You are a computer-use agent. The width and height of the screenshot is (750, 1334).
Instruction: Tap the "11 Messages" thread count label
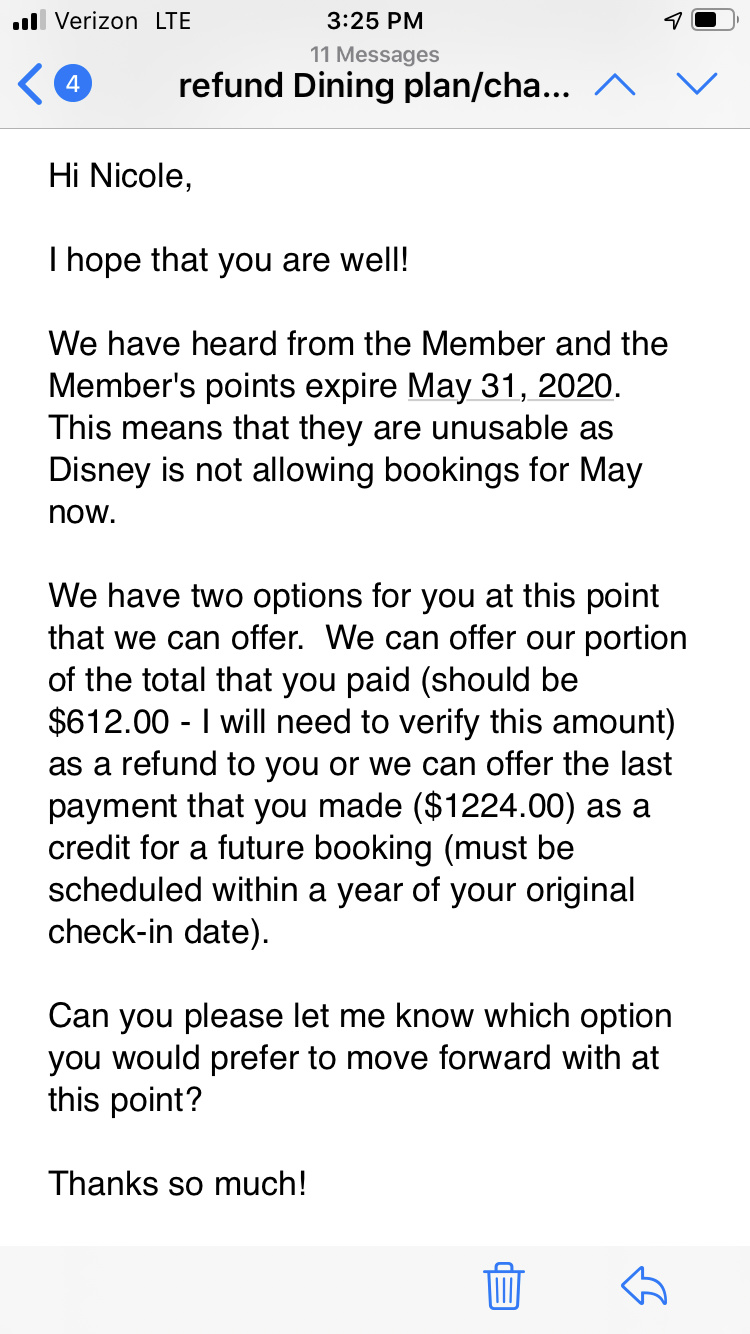(374, 54)
